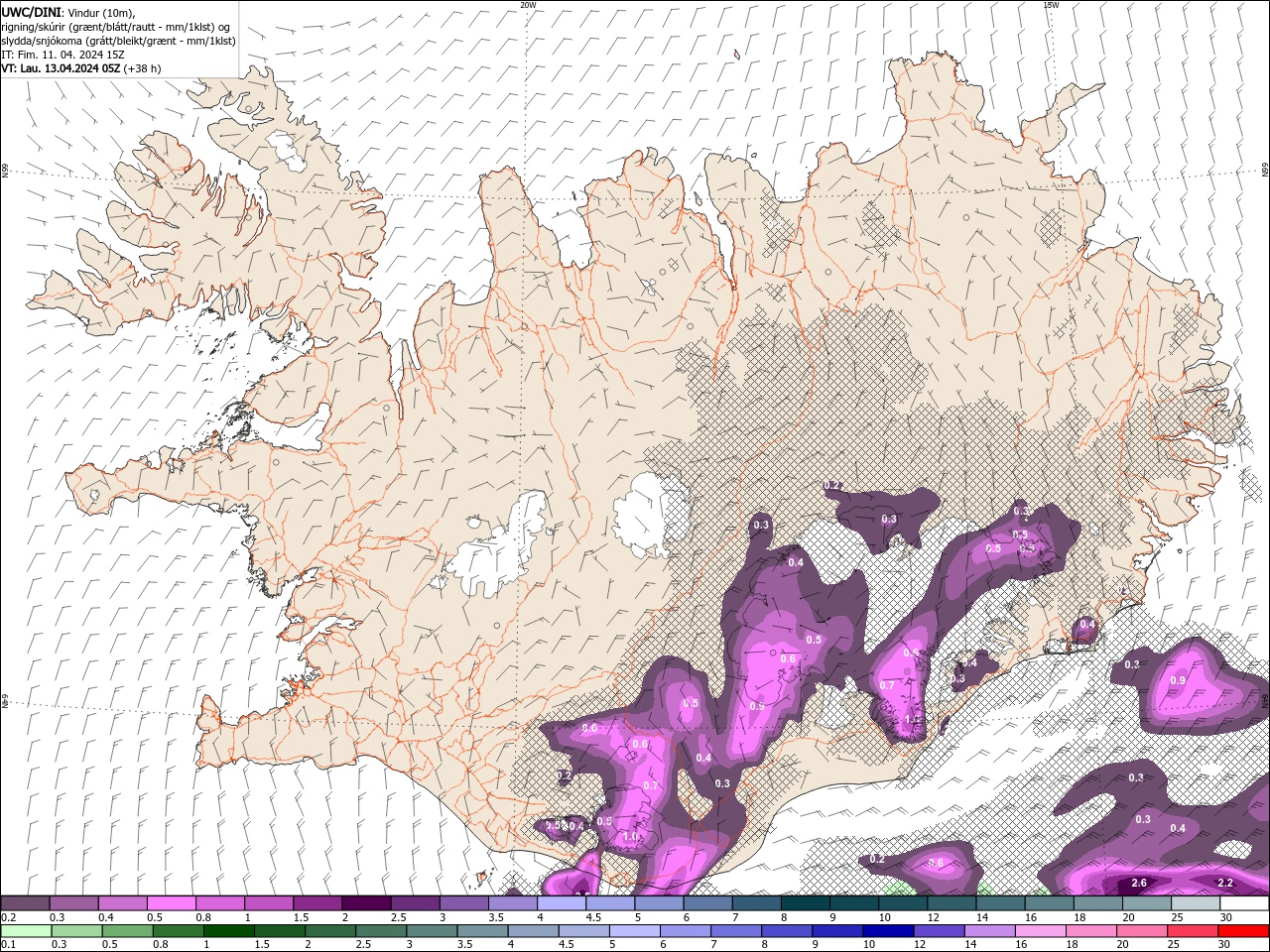Screen dimensions: 1270x952
Task: Select the lilac 14 rain-scale swatch
Action: point(988,931)
